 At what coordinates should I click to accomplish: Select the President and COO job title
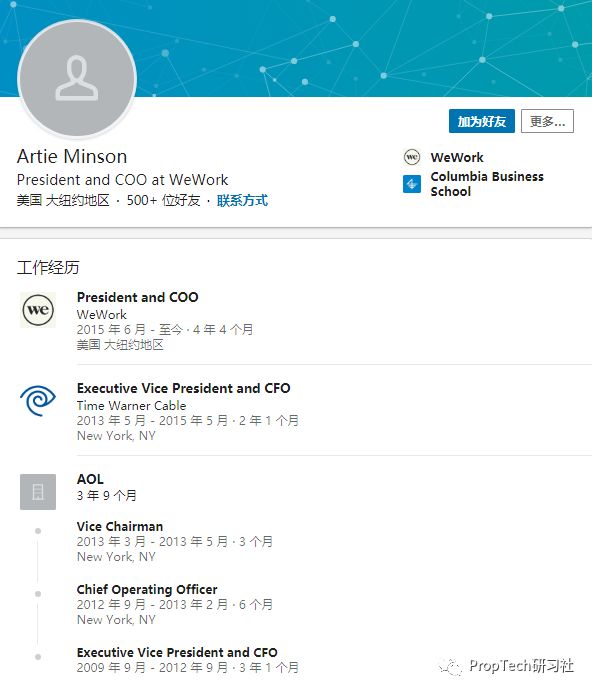click(137, 297)
